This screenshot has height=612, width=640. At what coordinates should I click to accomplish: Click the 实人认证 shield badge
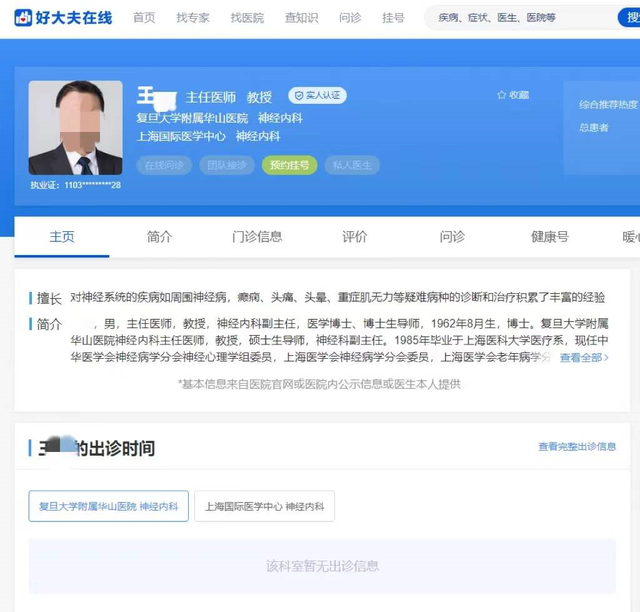[x=317, y=96]
